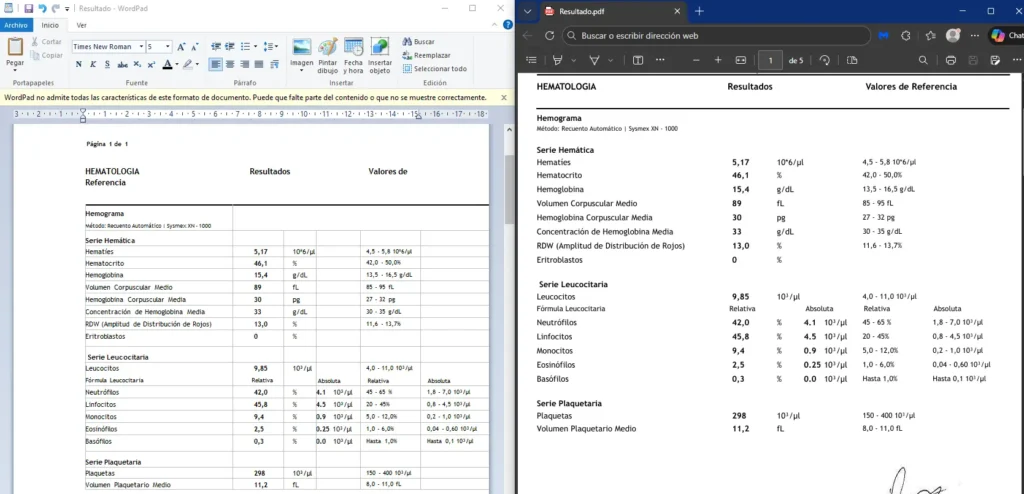Enable center text alignment
The height and width of the screenshot is (494, 1024).
coord(229,65)
